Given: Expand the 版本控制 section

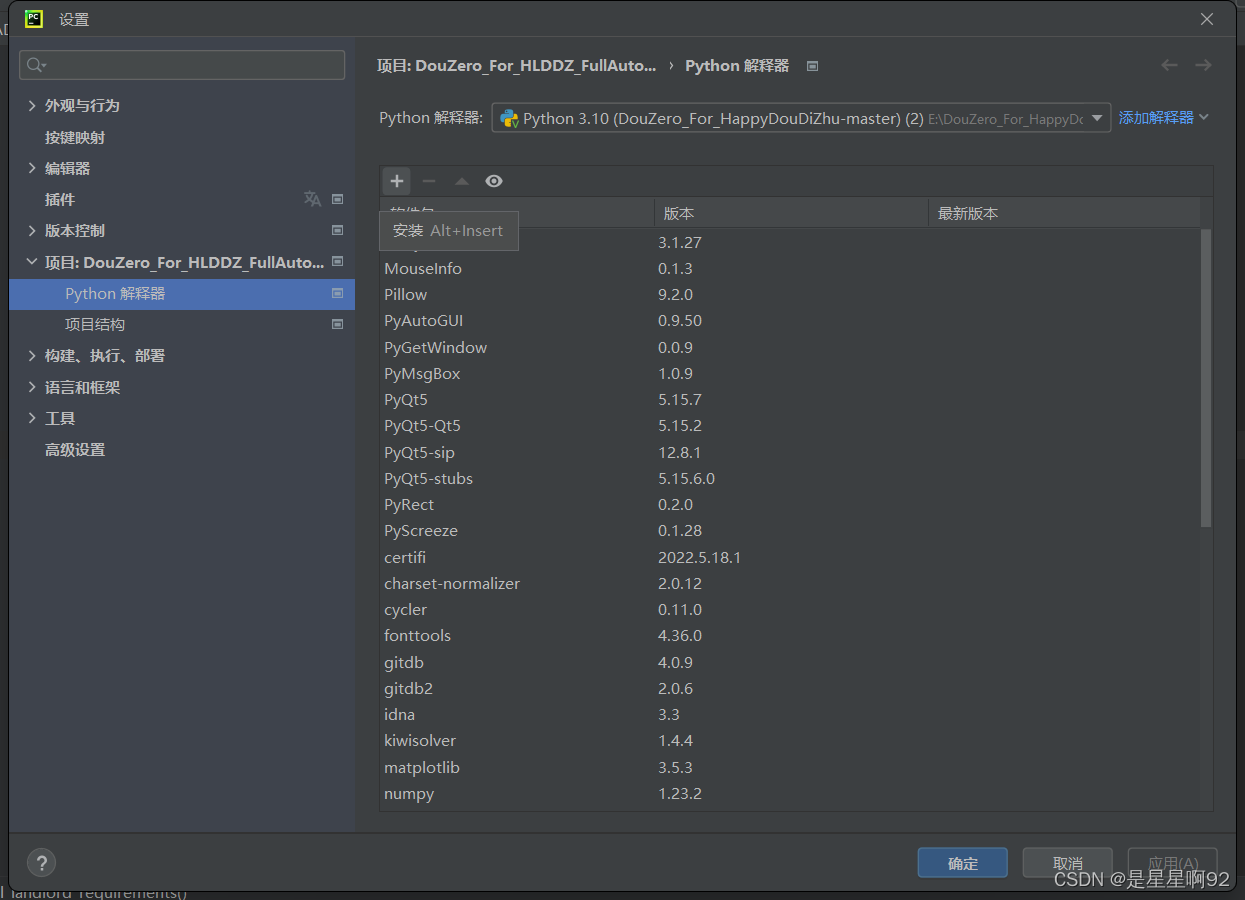Looking at the screenshot, I should [32, 230].
